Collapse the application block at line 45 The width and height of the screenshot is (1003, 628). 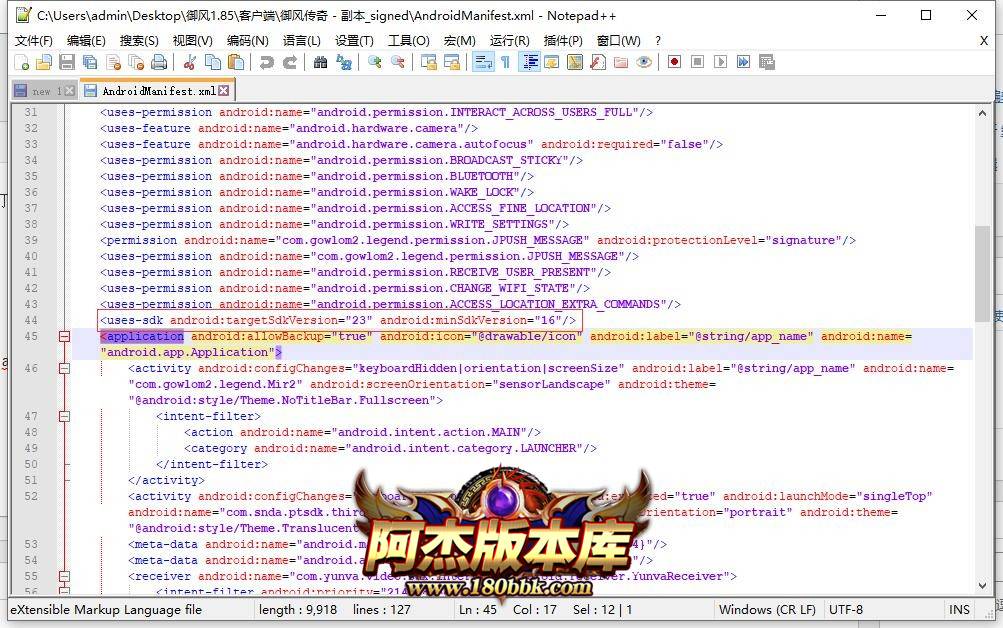point(64,336)
